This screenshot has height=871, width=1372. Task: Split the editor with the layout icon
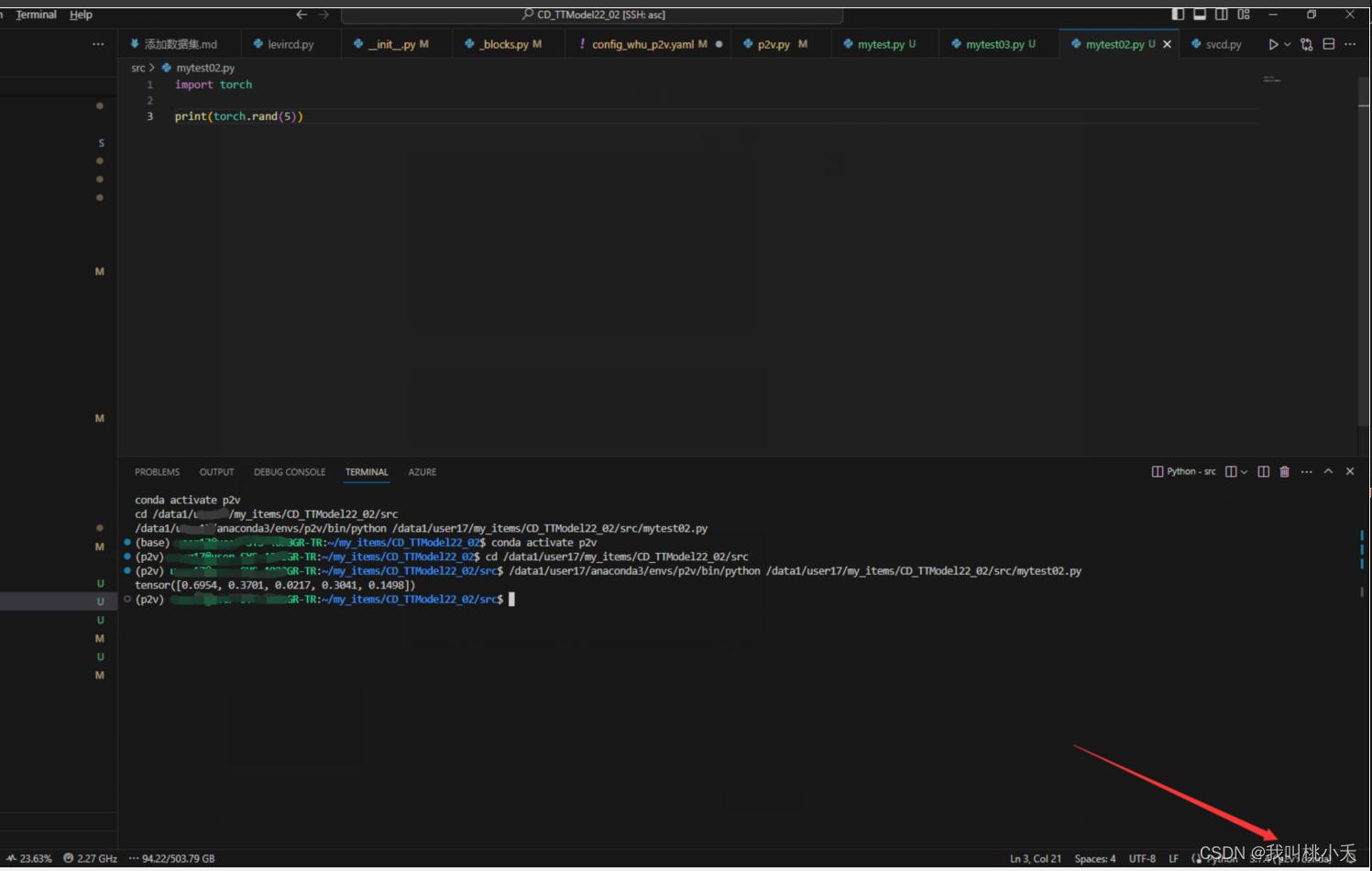click(1329, 44)
